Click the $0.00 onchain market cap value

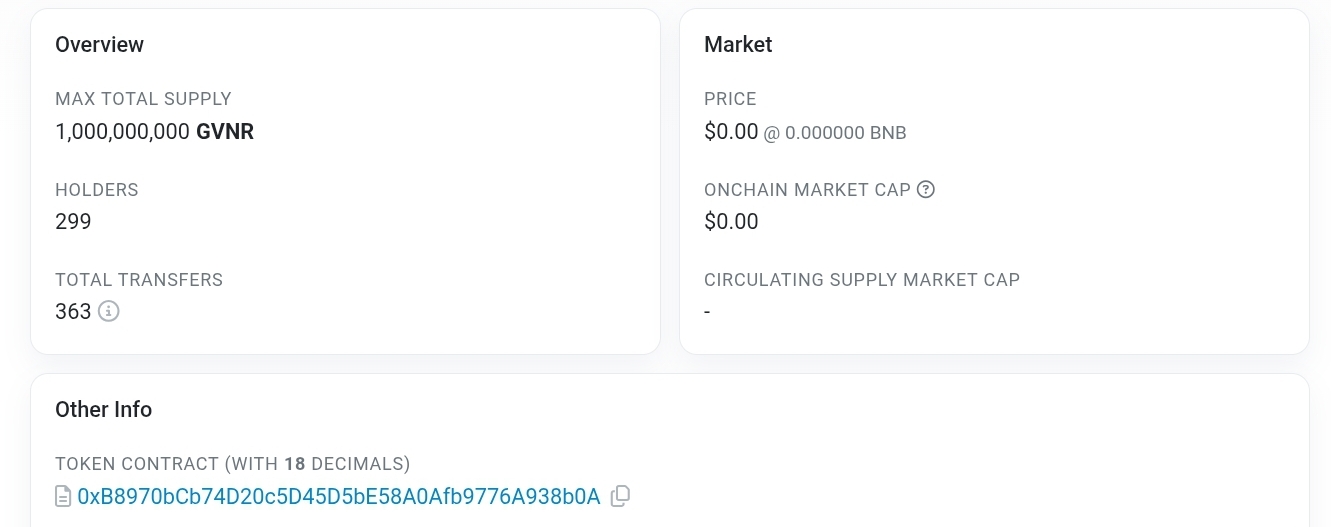pyautogui.click(x=731, y=221)
